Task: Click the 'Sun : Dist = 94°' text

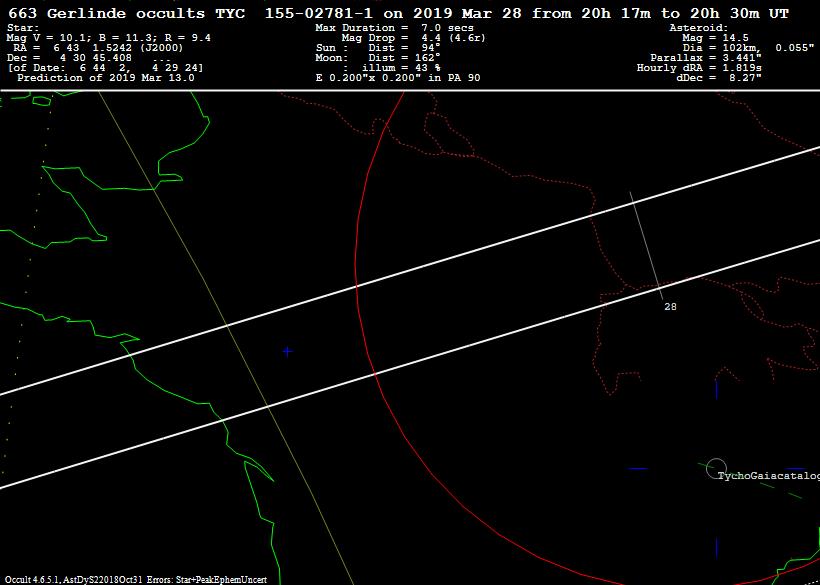Action: (x=377, y=47)
